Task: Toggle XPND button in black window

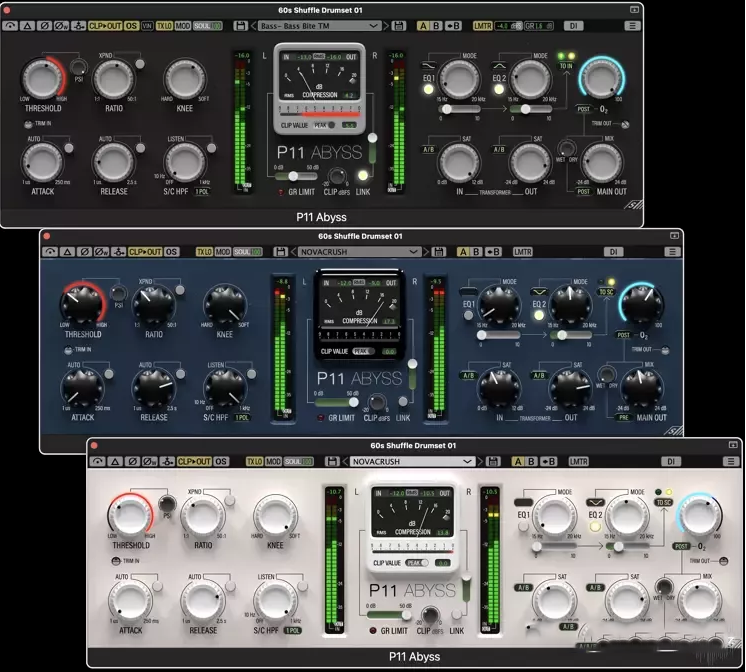Action: point(139,64)
